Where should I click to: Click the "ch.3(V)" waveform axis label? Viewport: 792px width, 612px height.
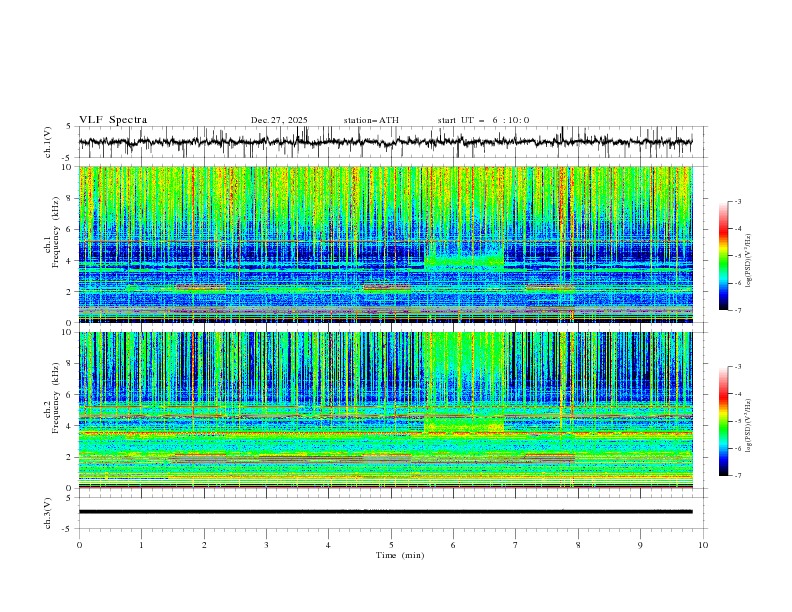coord(48,513)
